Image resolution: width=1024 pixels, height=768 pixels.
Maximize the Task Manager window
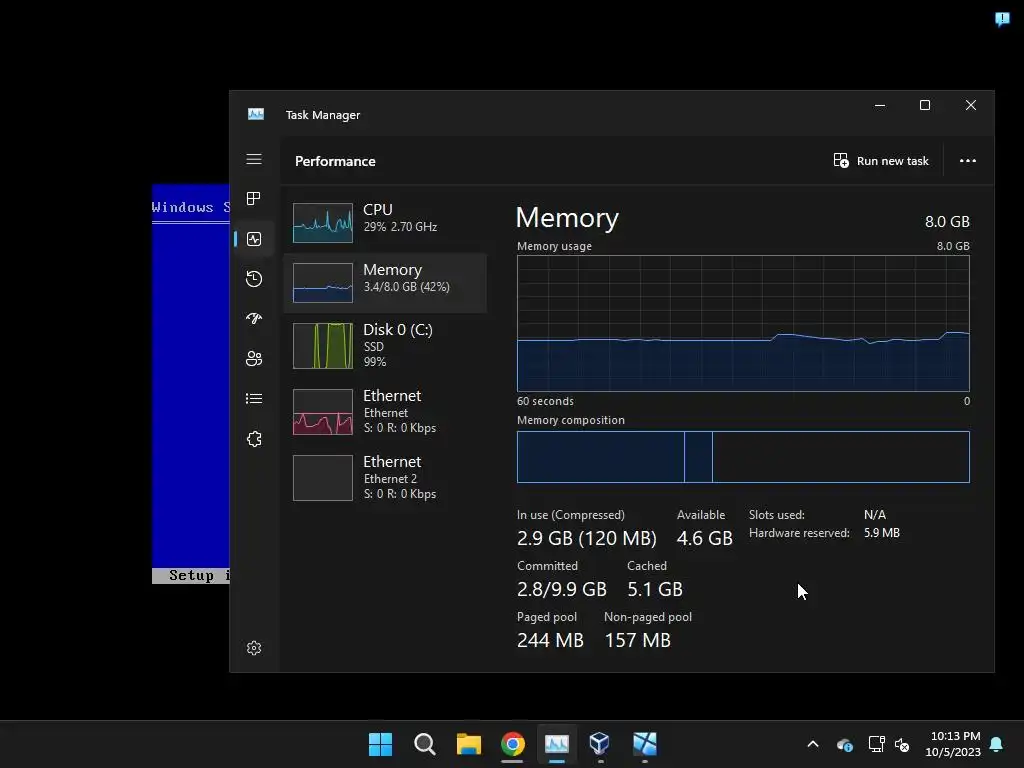pos(925,105)
